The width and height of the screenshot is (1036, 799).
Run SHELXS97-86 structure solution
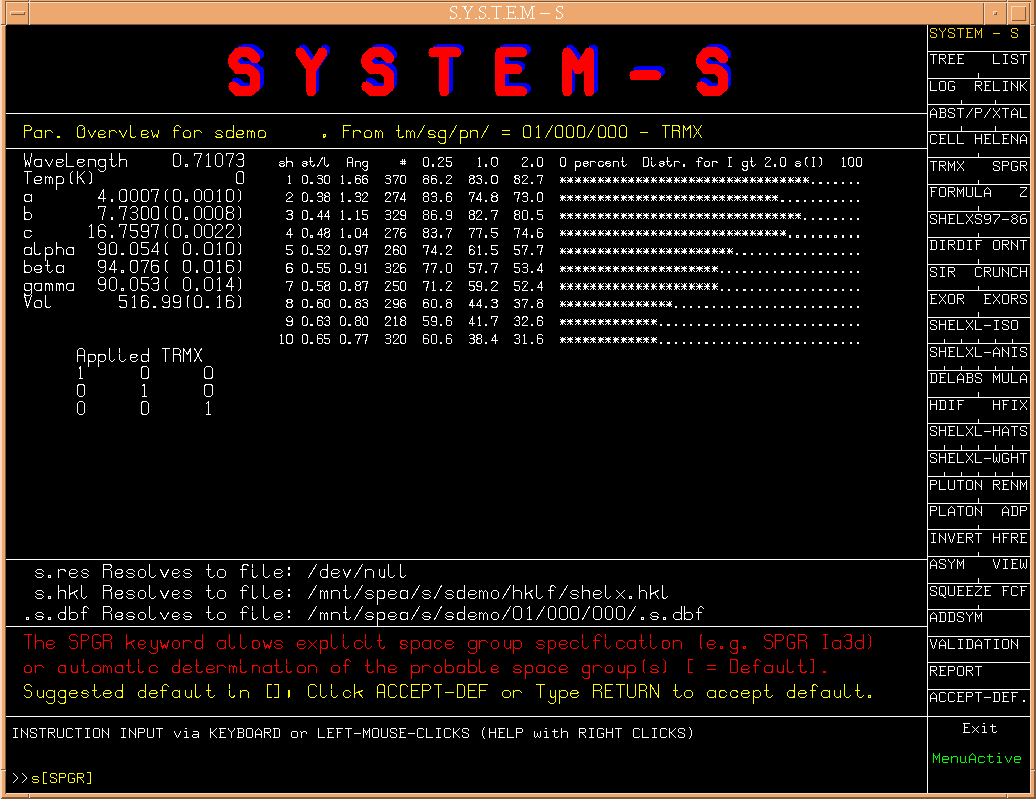977,219
